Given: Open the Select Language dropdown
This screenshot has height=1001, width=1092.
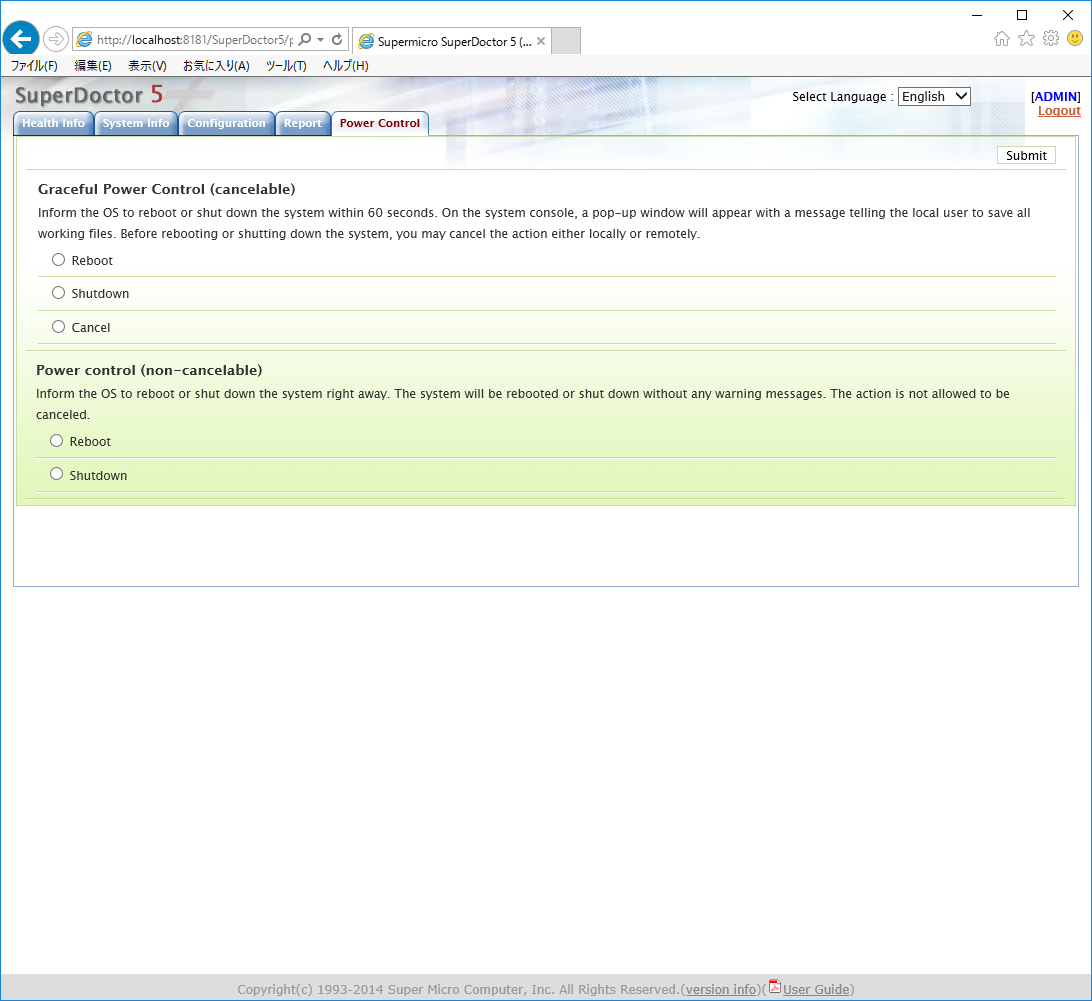Looking at the screenshot, I should coord(934,96).
